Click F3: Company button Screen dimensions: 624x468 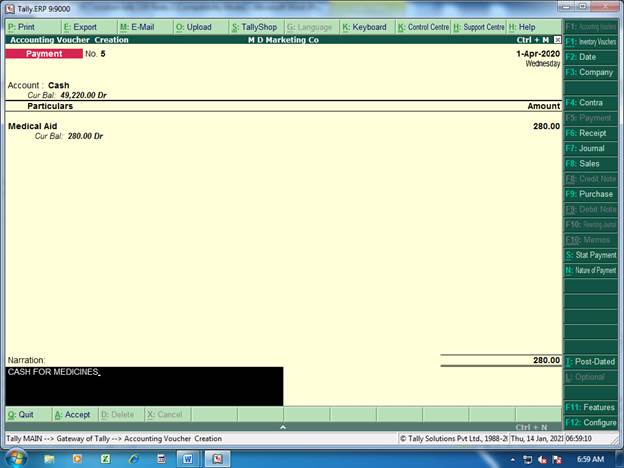tap(591, 72)
